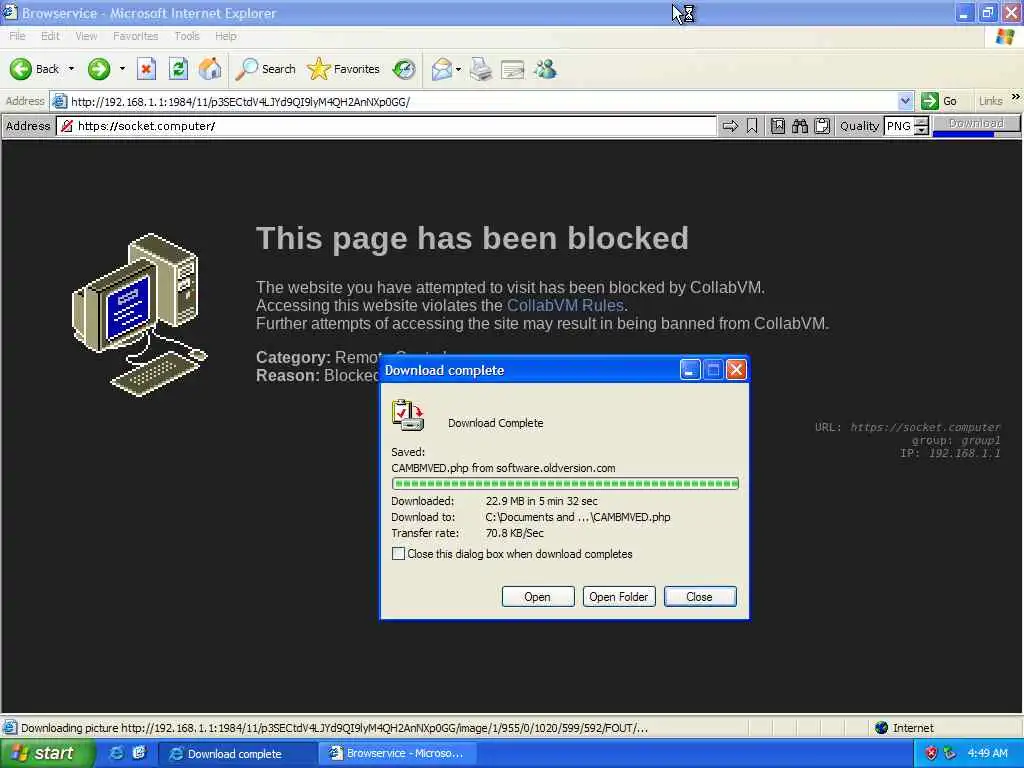
Task: Click the blocked page computer illustration
Action: point(139,315)
